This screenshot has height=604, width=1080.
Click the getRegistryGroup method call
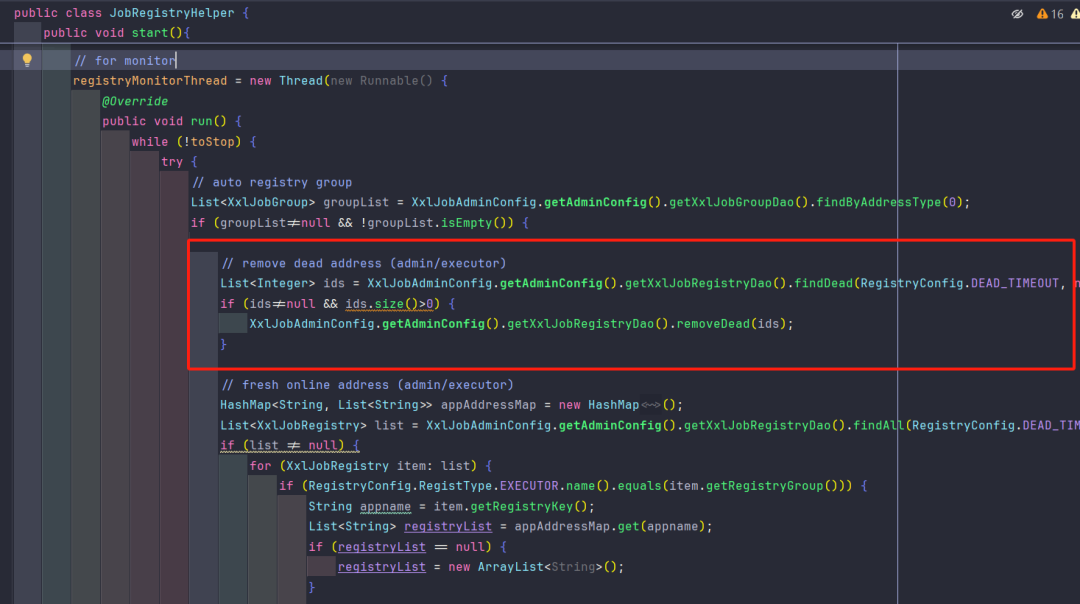coord(765,486)
